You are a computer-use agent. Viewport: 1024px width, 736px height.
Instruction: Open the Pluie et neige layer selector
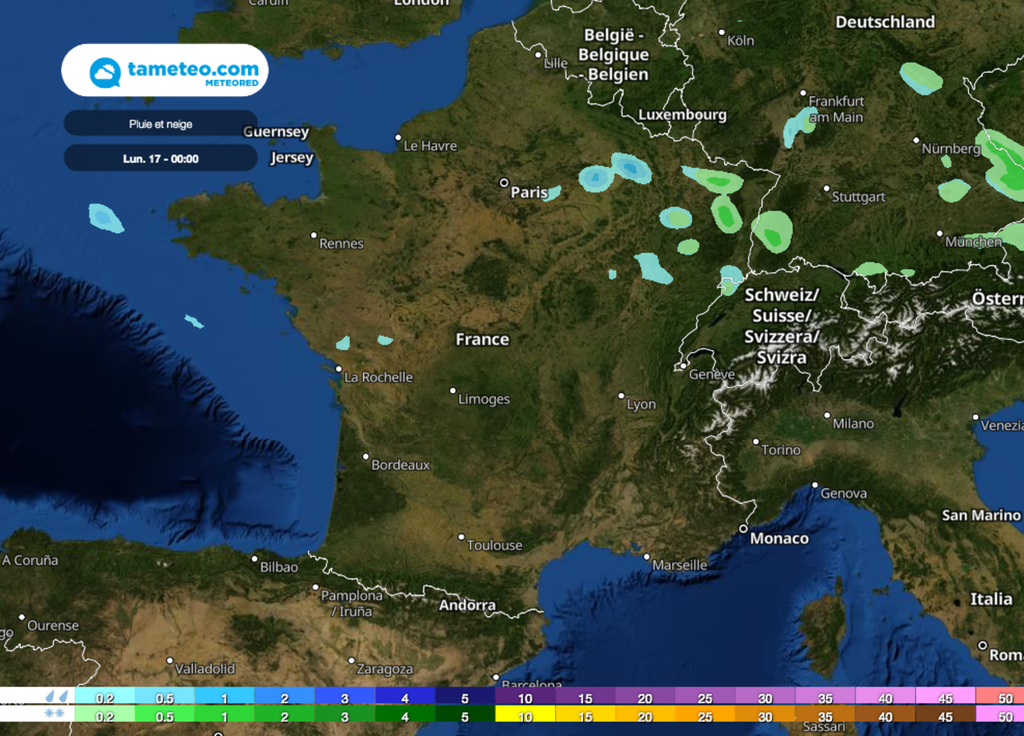(x=161, y=124)
